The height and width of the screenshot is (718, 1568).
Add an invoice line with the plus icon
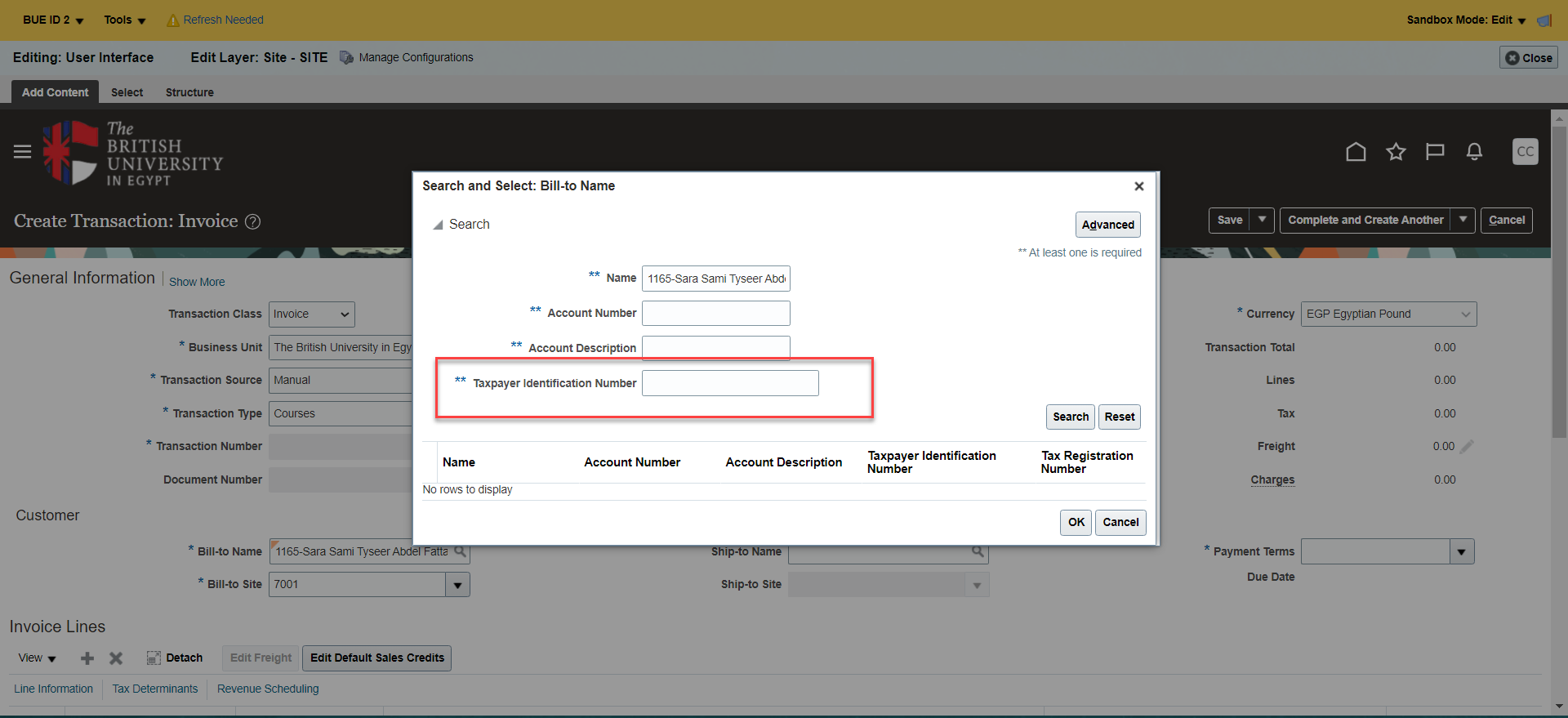(x=87, y=658)
